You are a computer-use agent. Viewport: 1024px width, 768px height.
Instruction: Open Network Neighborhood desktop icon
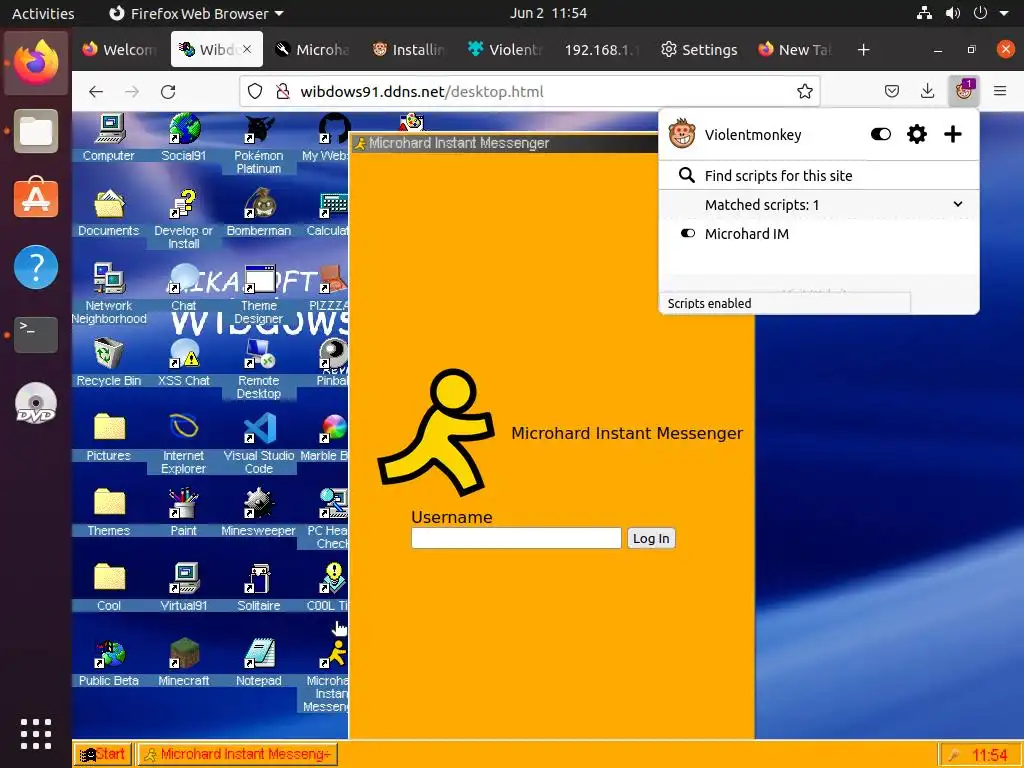[x=108, y=293]
